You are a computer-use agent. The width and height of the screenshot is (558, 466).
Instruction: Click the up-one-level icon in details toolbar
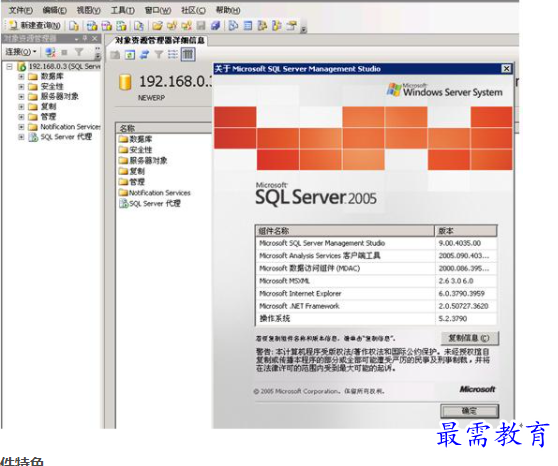115,55
